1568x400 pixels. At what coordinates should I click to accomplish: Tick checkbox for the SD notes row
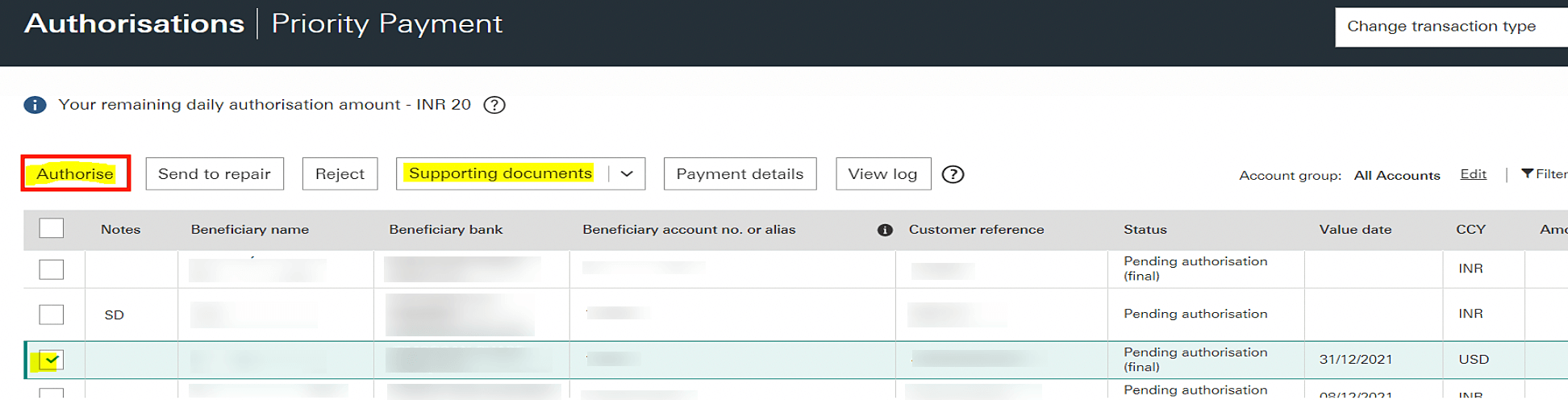(x=52, y=315)
